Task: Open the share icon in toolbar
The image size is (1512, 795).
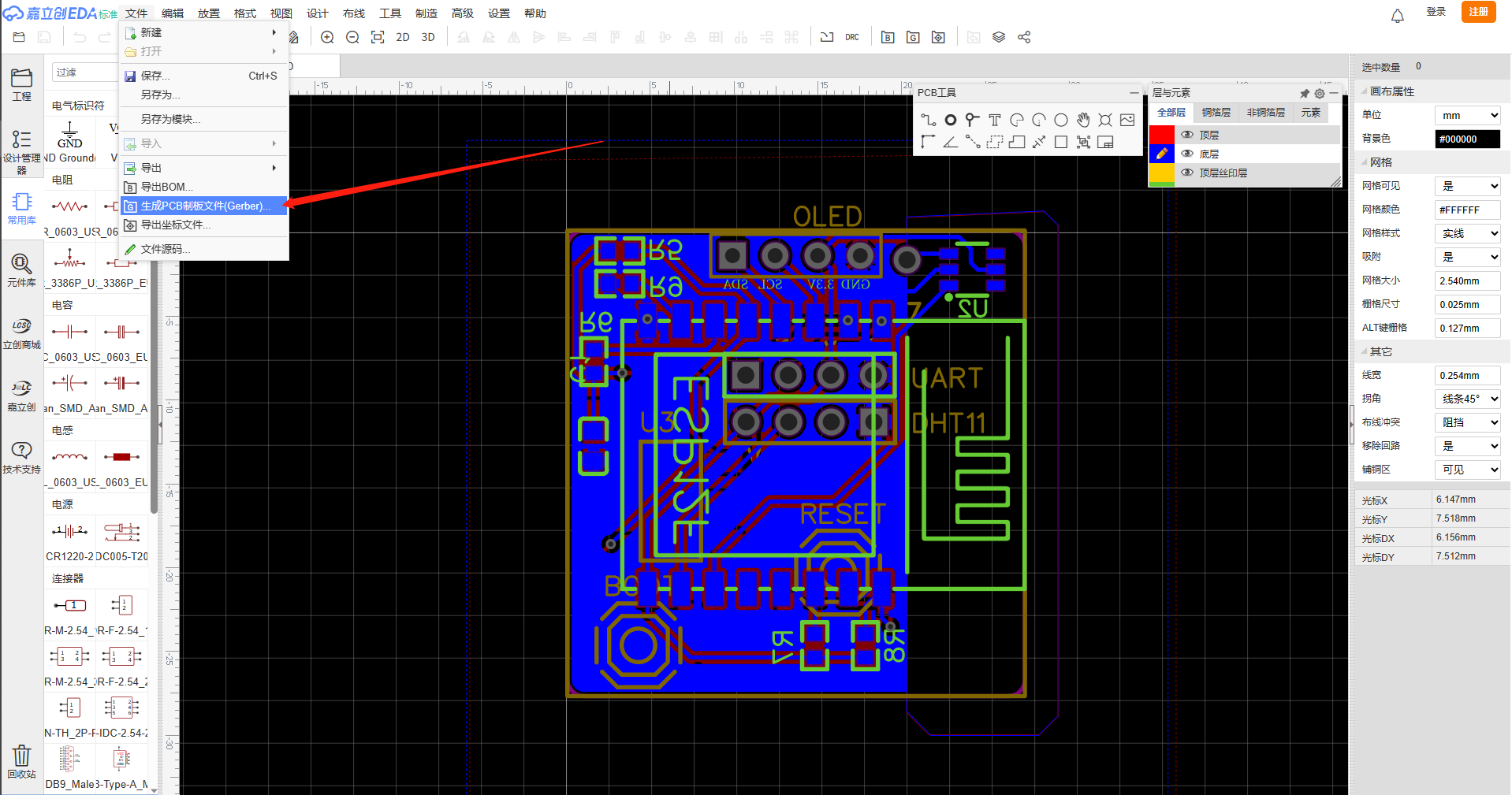Action: 1024,37
